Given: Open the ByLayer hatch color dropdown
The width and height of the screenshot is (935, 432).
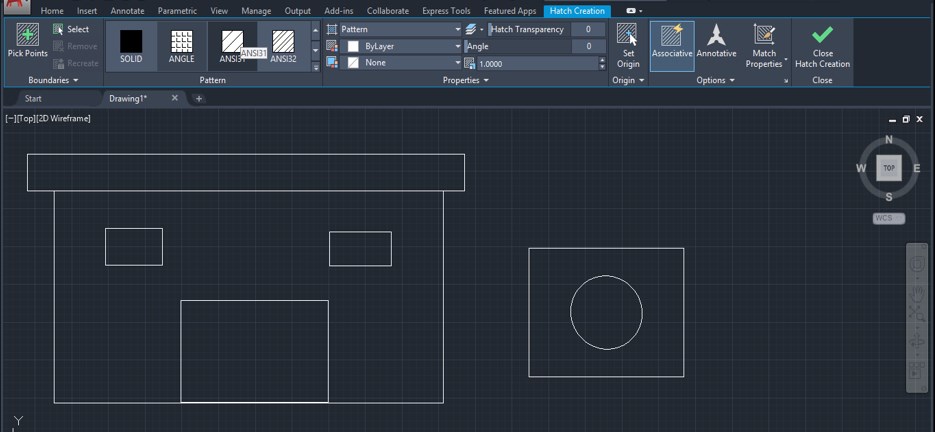Looking at the screenshot, I should pos(400,46).
